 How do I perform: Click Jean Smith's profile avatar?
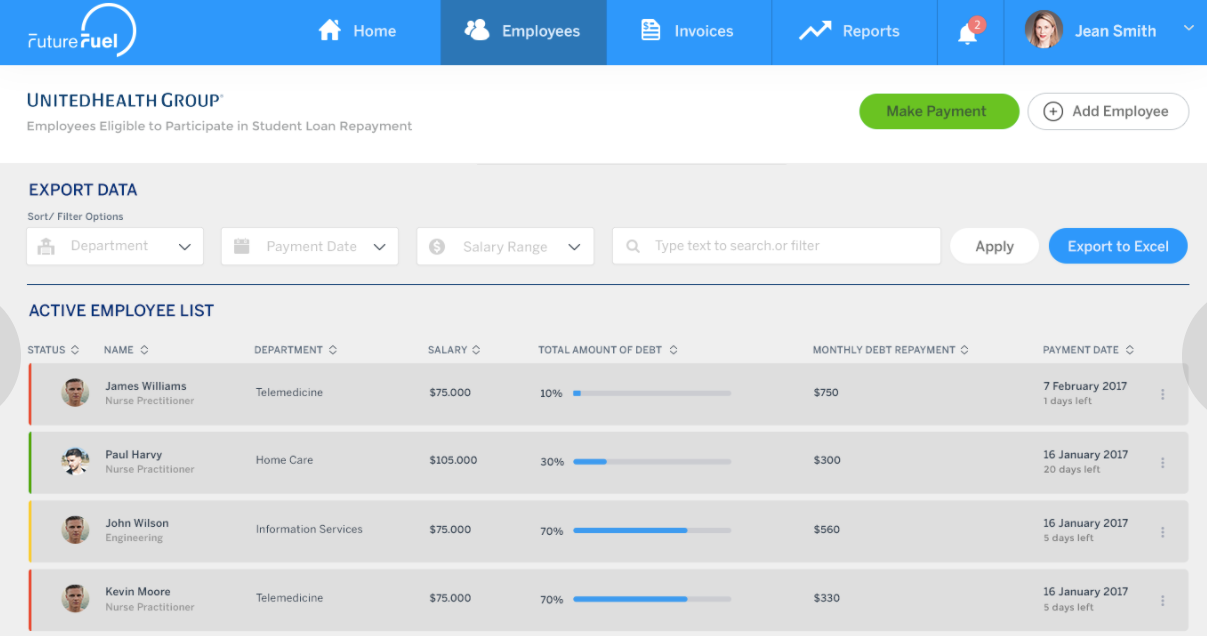point(1044,31)
